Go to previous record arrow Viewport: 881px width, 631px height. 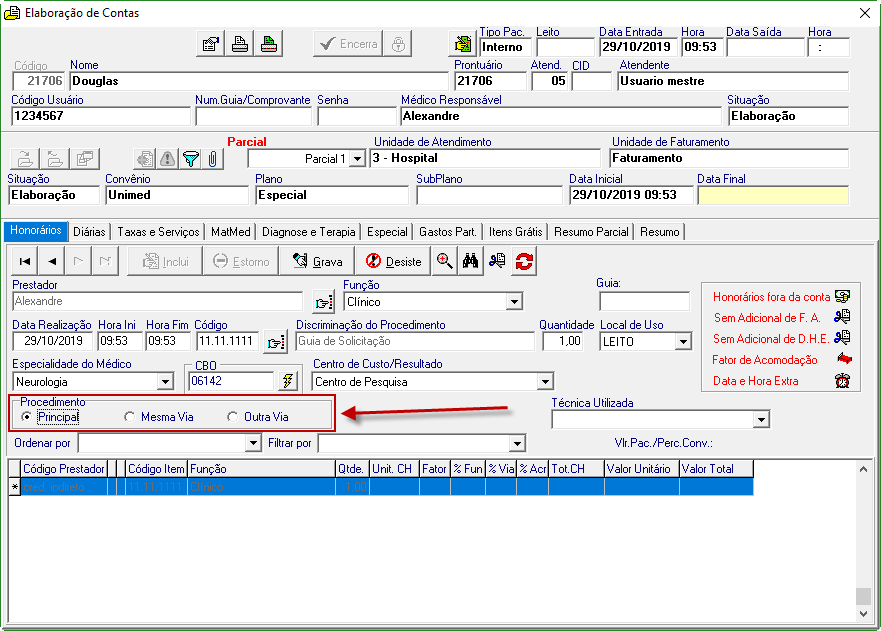click(x=52, y=261)
